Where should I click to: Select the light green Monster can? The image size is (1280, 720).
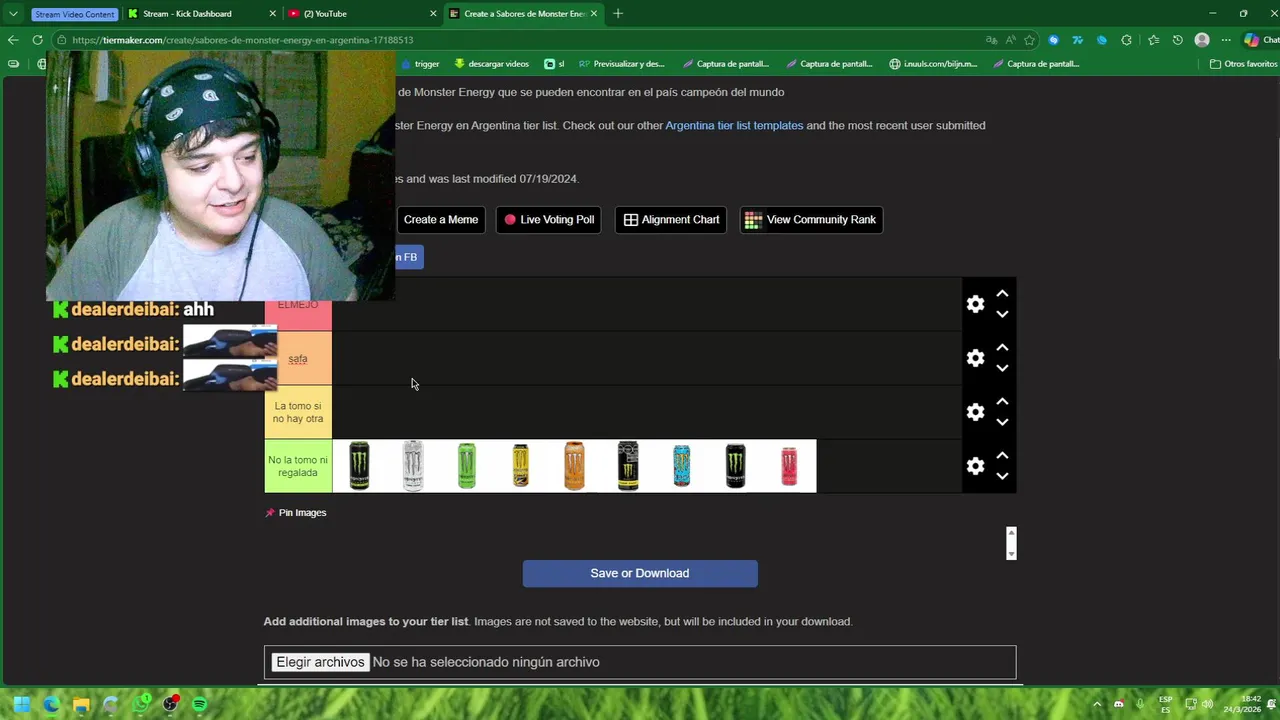tap(467, 466)
